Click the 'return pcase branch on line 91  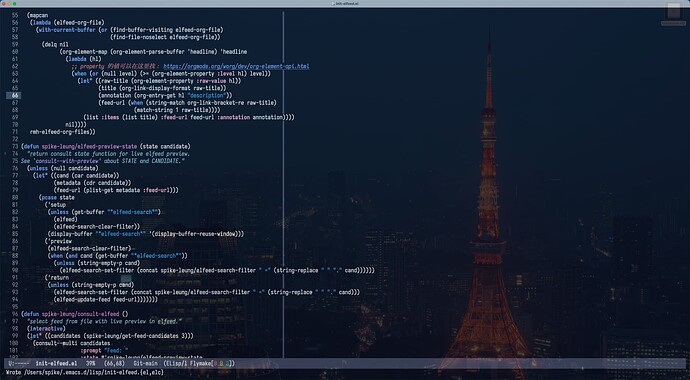57,278
